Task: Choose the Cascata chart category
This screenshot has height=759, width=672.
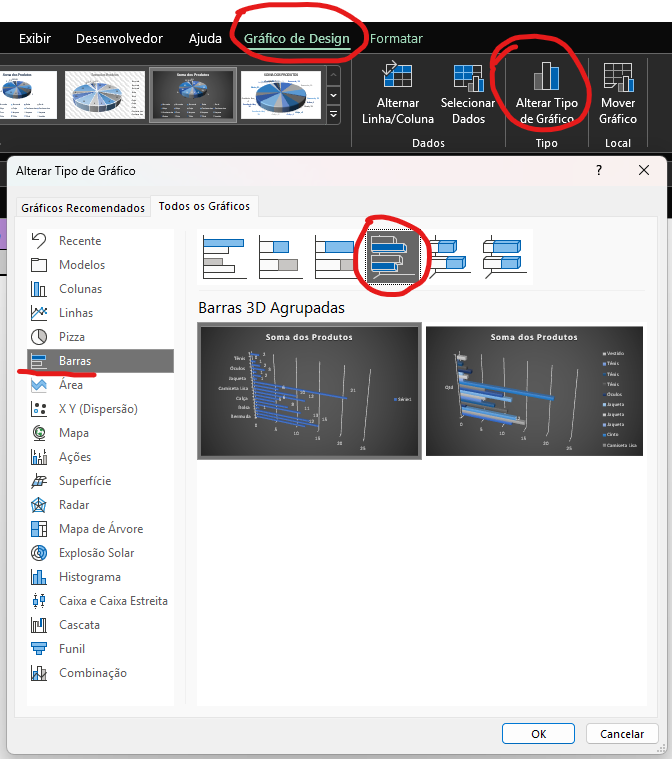Action: 100,625
